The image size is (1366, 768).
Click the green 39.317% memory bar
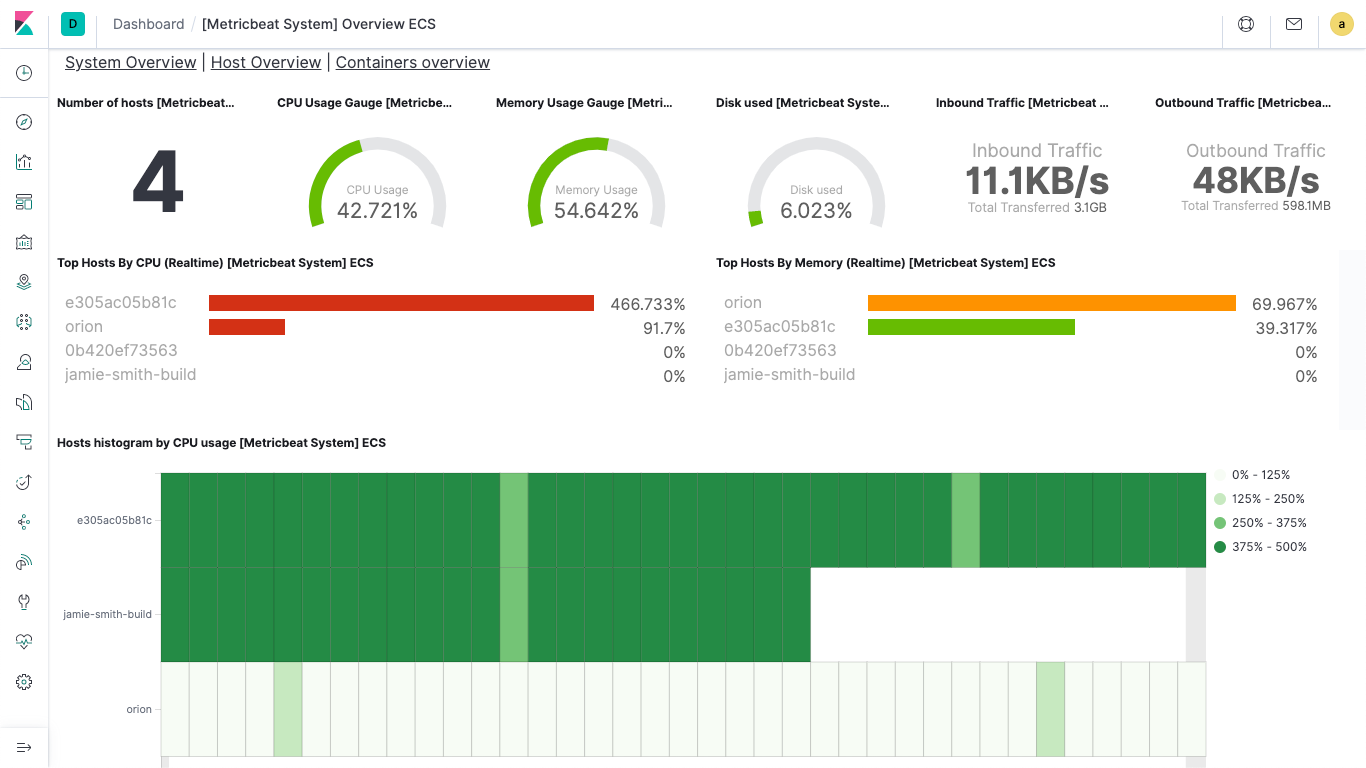(x=971, y=327)
